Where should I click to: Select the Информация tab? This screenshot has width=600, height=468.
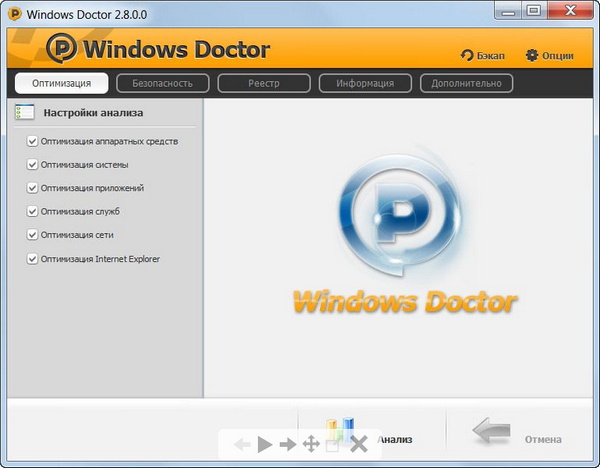point(364,83)
